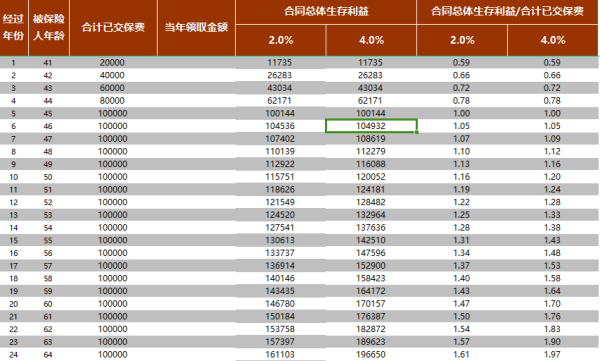Select the 4.0% value 120052
Image resolution: width=600 pixels, height=361 pixels.
coord(371,177)
